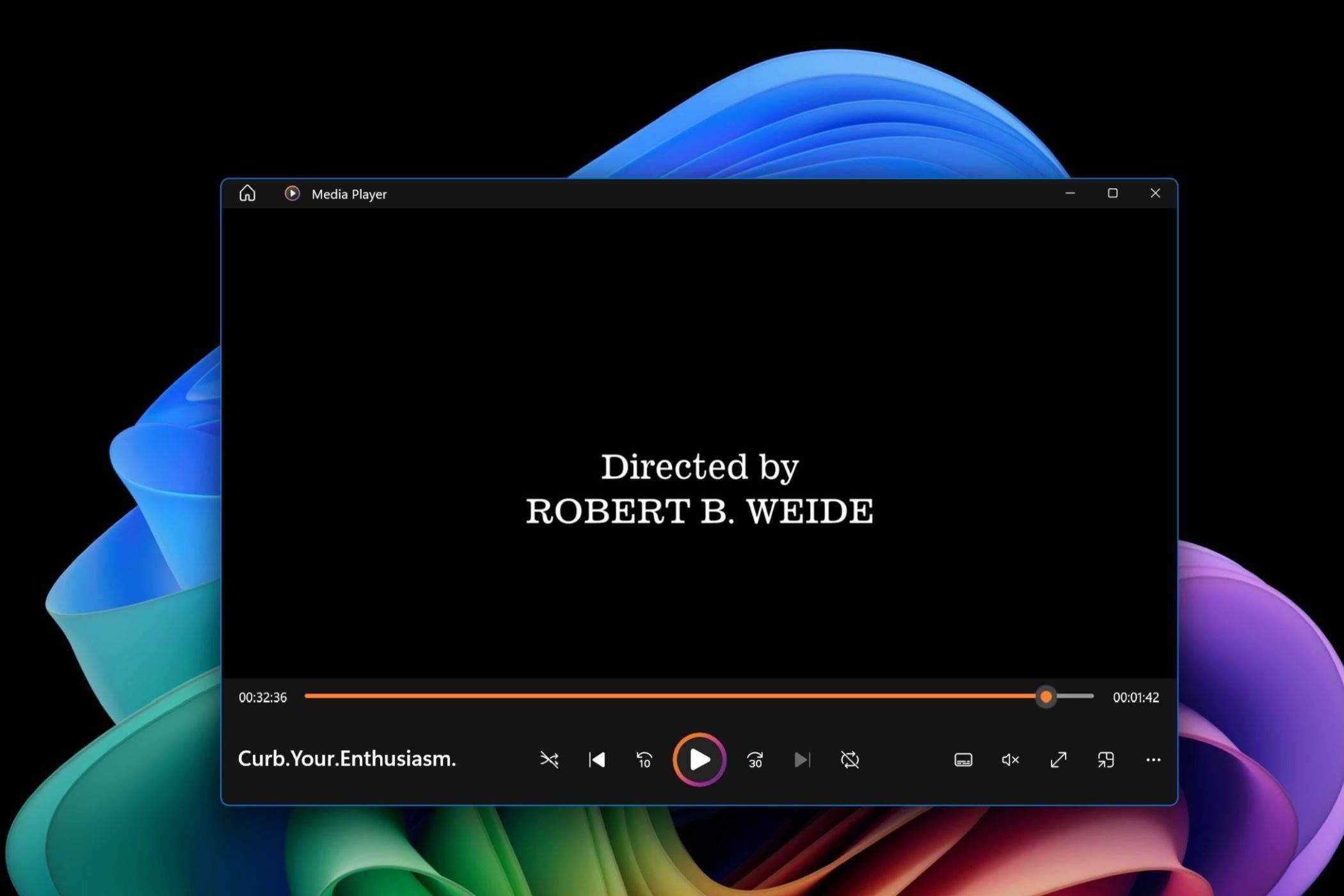Skip to the next track

[802, 760]
